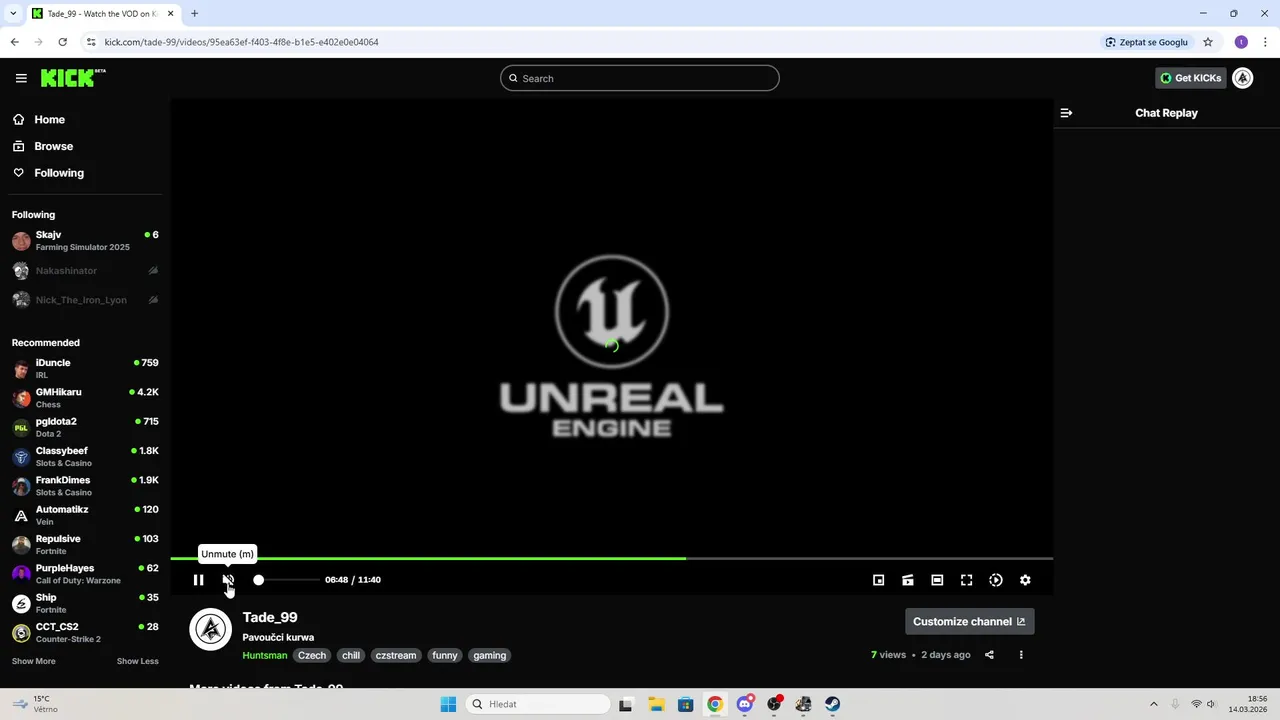Screen dimensions: 1280x720
Task: Click the address bar URL
Action: 241,42
